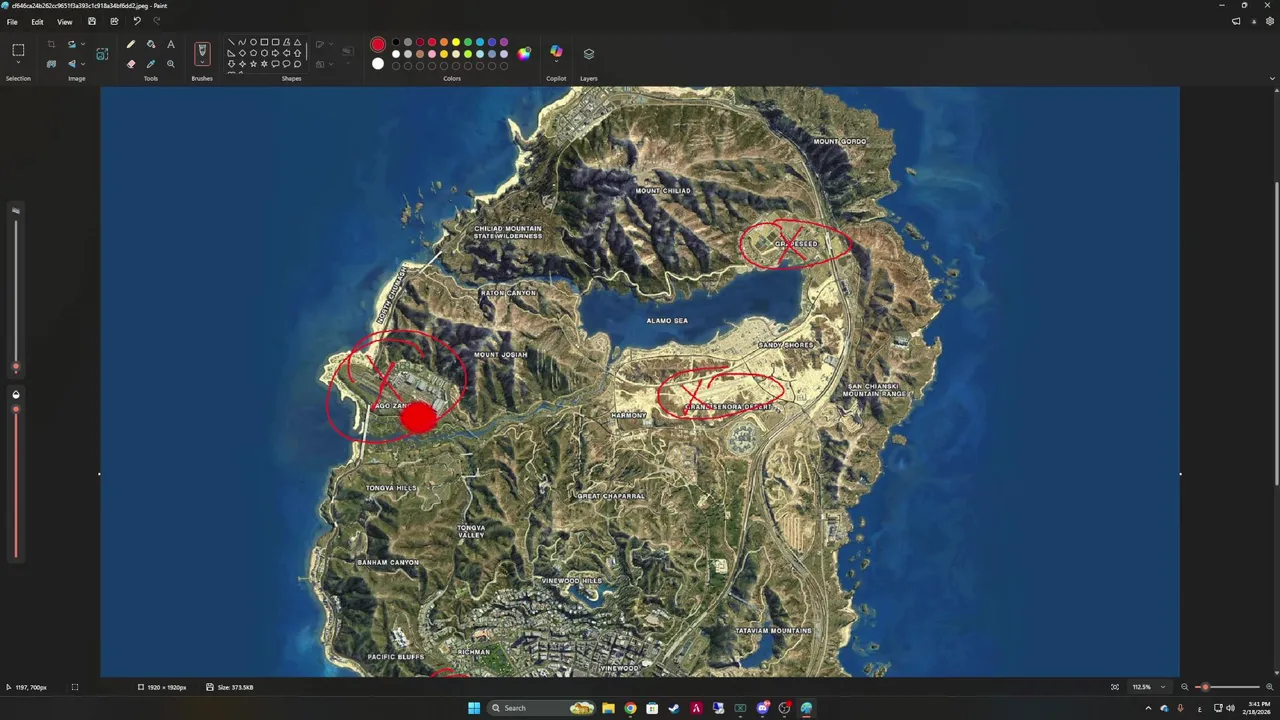The height and width of the screenshot is (720, 1280).
Task: Choose the Five-point star shape
Action: tap(253, 64)
